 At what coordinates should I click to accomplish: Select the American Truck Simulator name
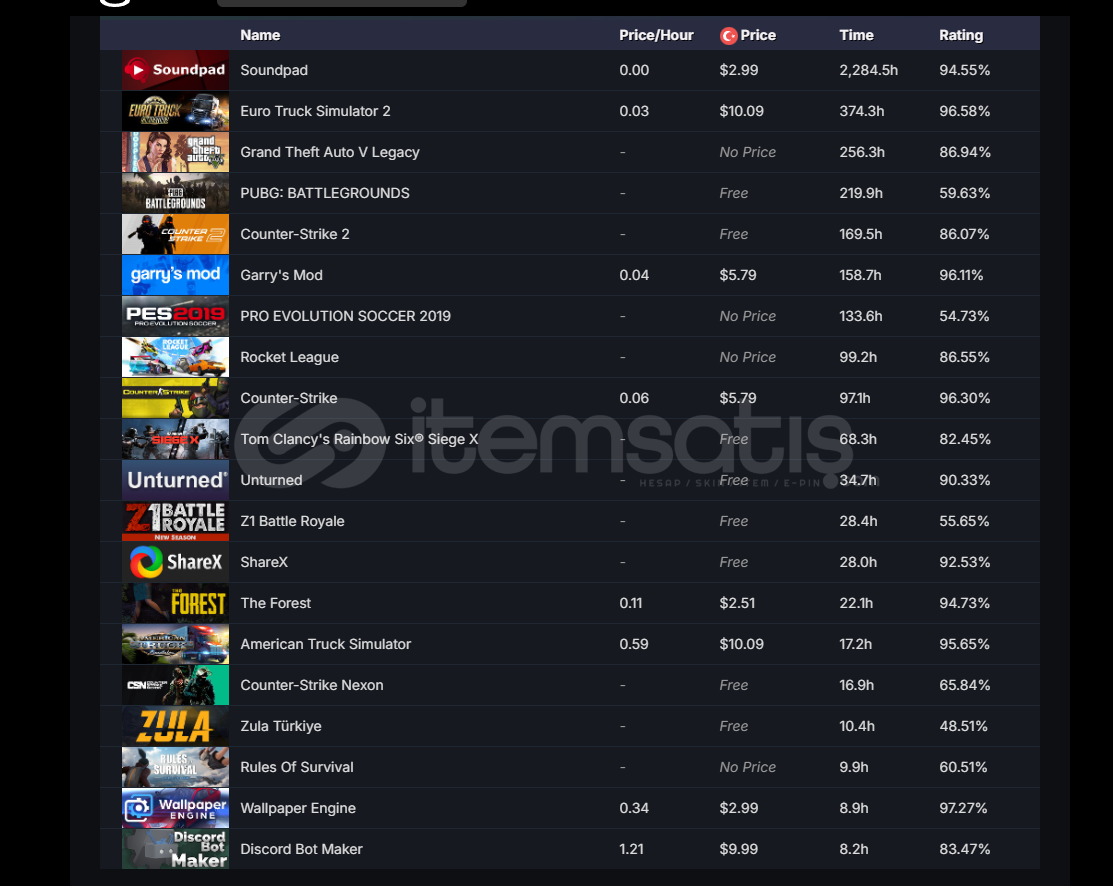click(325, 644)
